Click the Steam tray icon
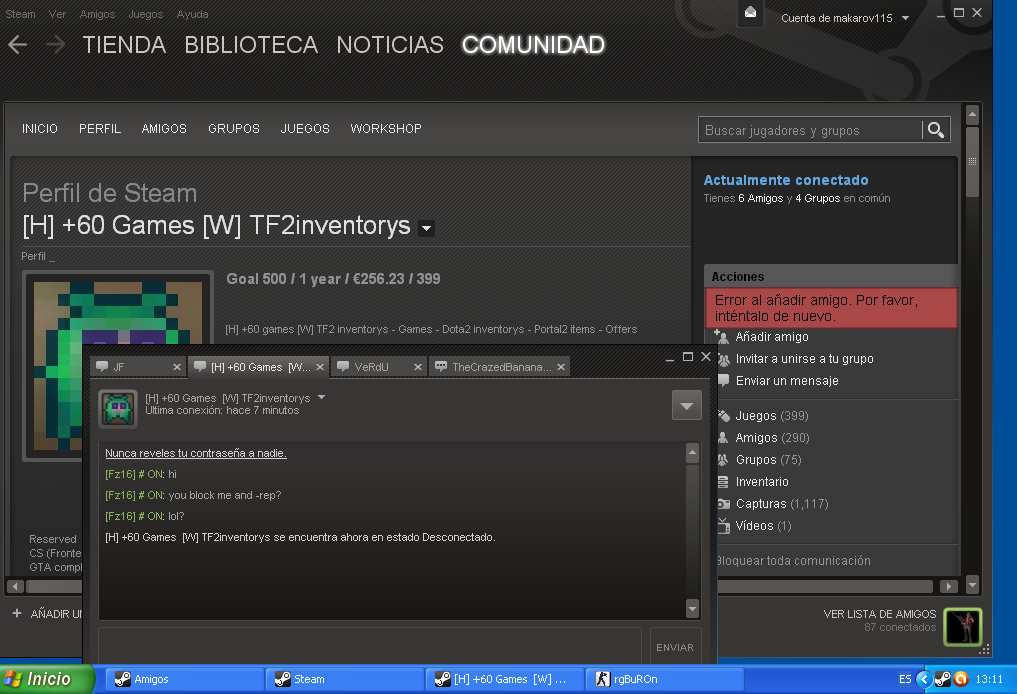 pyautogui.click(x=943, y=679)
